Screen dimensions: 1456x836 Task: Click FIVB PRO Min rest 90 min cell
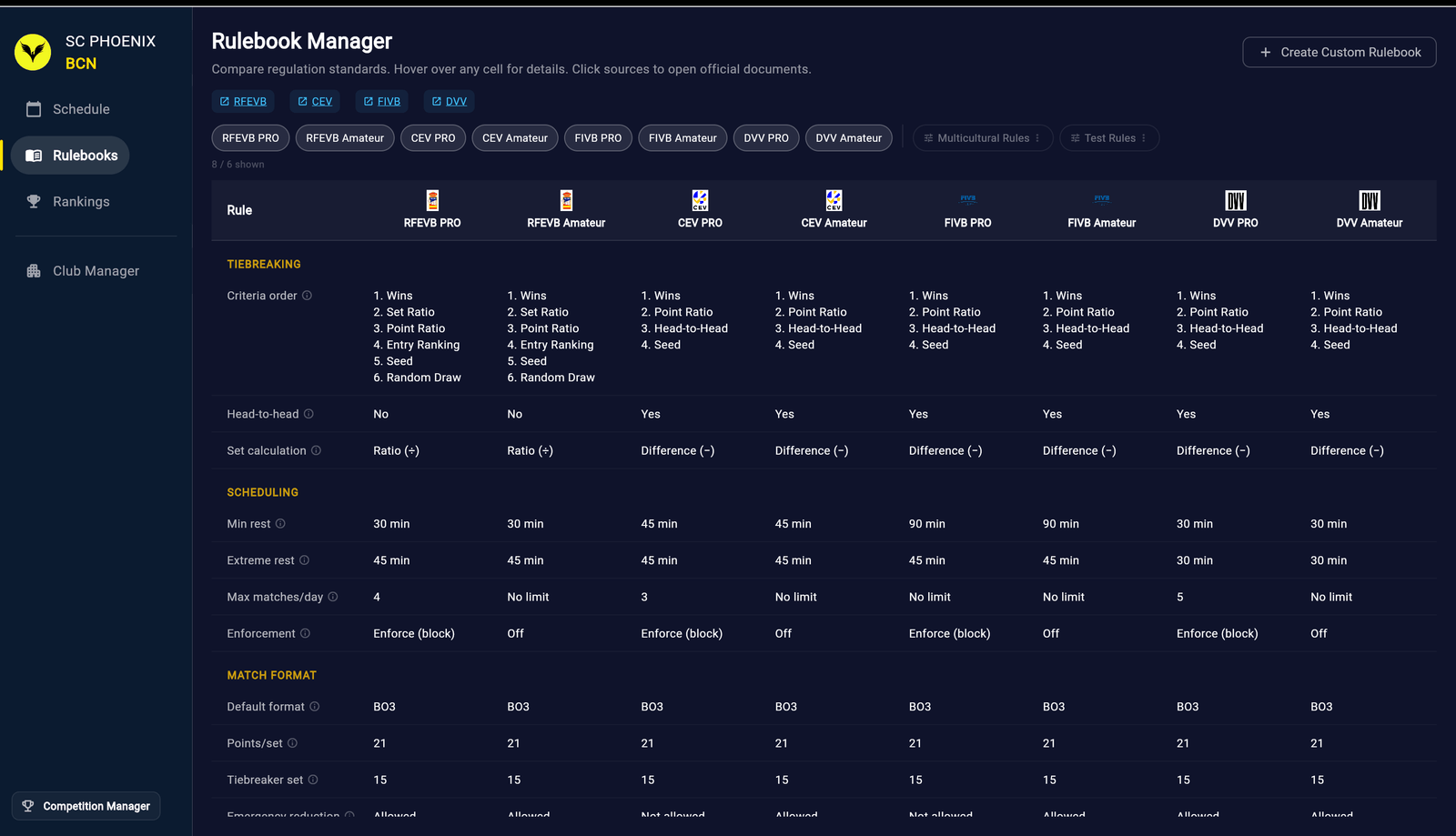click(927, 524)
